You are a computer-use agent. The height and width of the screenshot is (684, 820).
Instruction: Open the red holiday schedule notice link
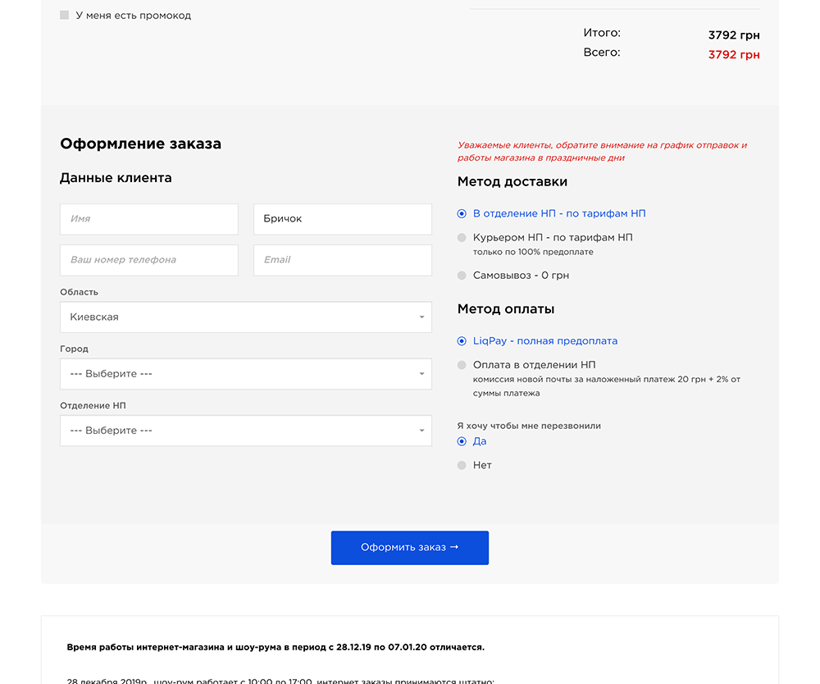[x=602, y=151]
